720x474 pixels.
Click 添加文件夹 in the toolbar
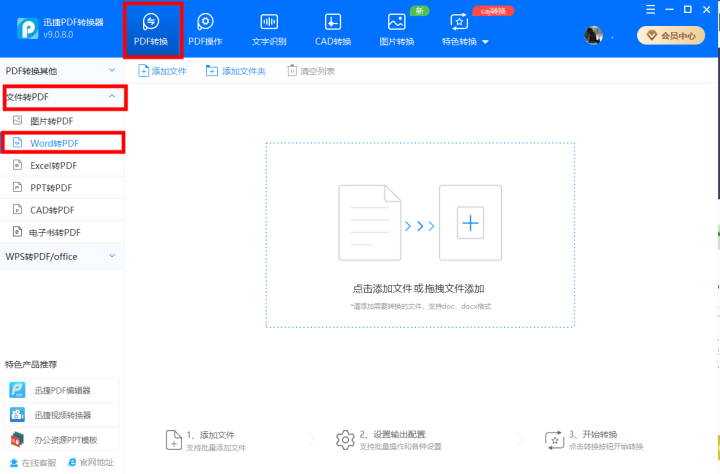pyautogui.click(x=236, y=71)
